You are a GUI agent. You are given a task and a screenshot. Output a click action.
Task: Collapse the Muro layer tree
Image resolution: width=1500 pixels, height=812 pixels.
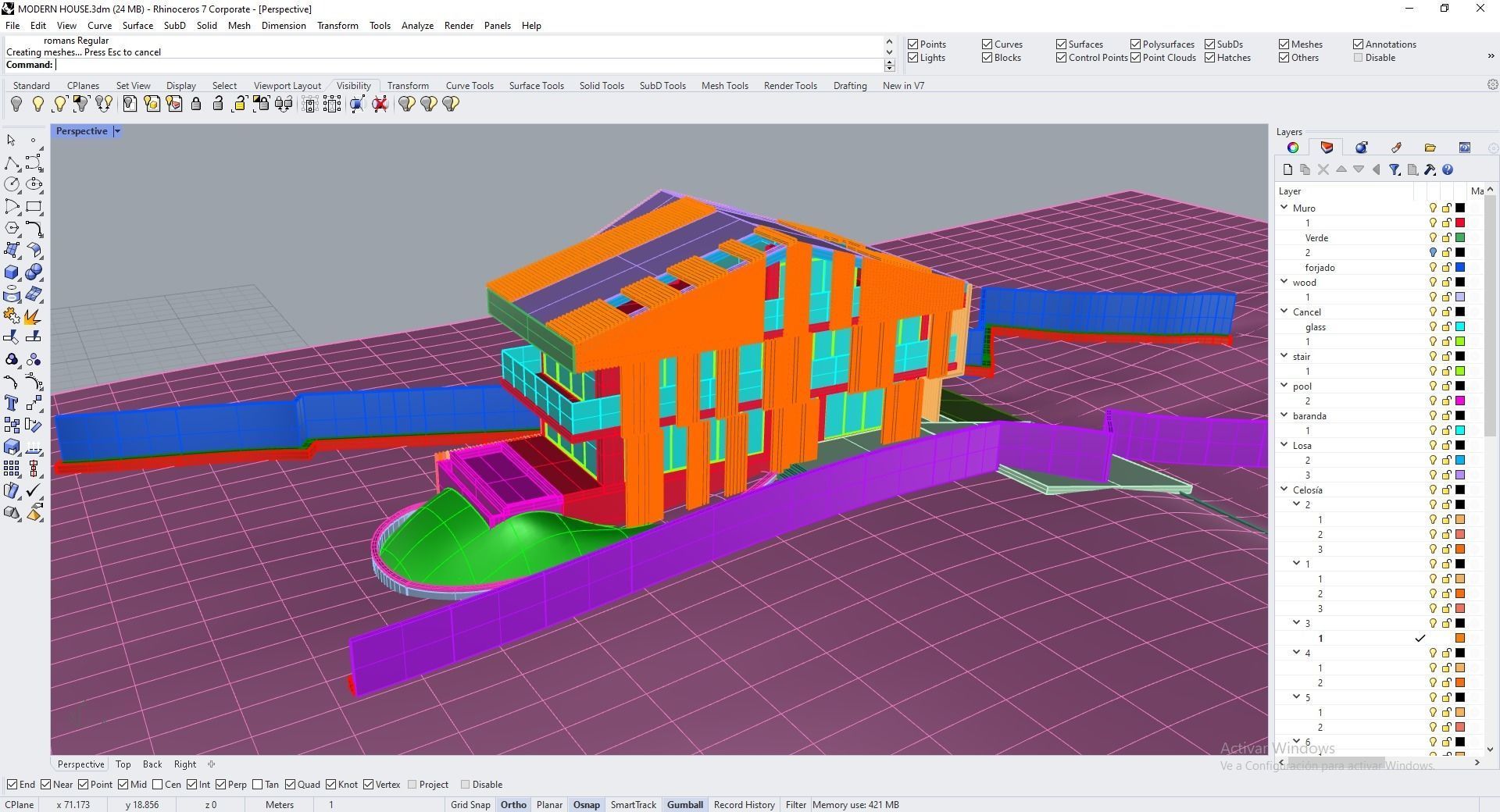(1284, 208)
